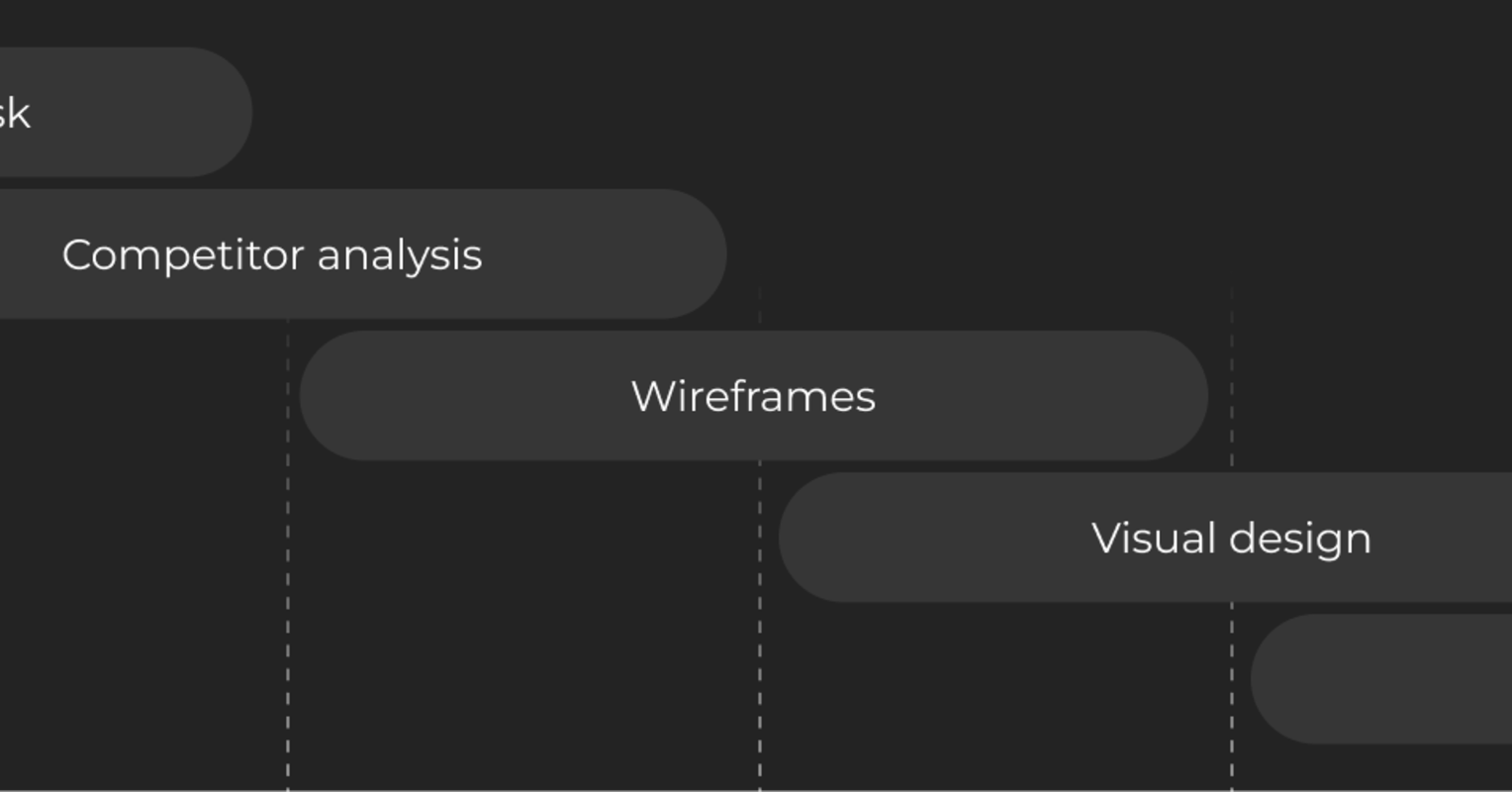The image size is (1512, 792).
Task: Select the leftmost dashed vertical gridline
Action: coord(288,554)
